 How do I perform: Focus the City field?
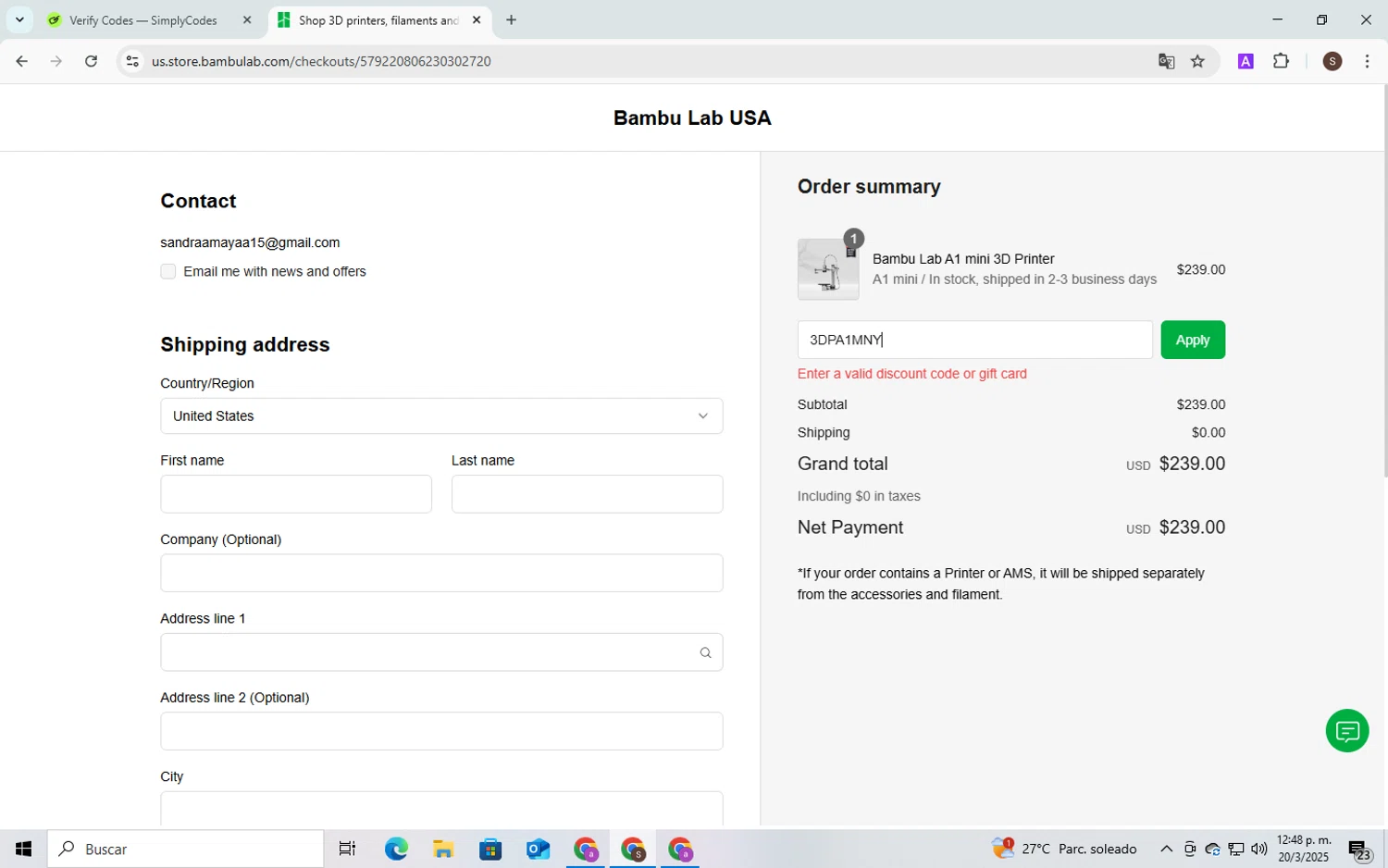pos(441,808)
